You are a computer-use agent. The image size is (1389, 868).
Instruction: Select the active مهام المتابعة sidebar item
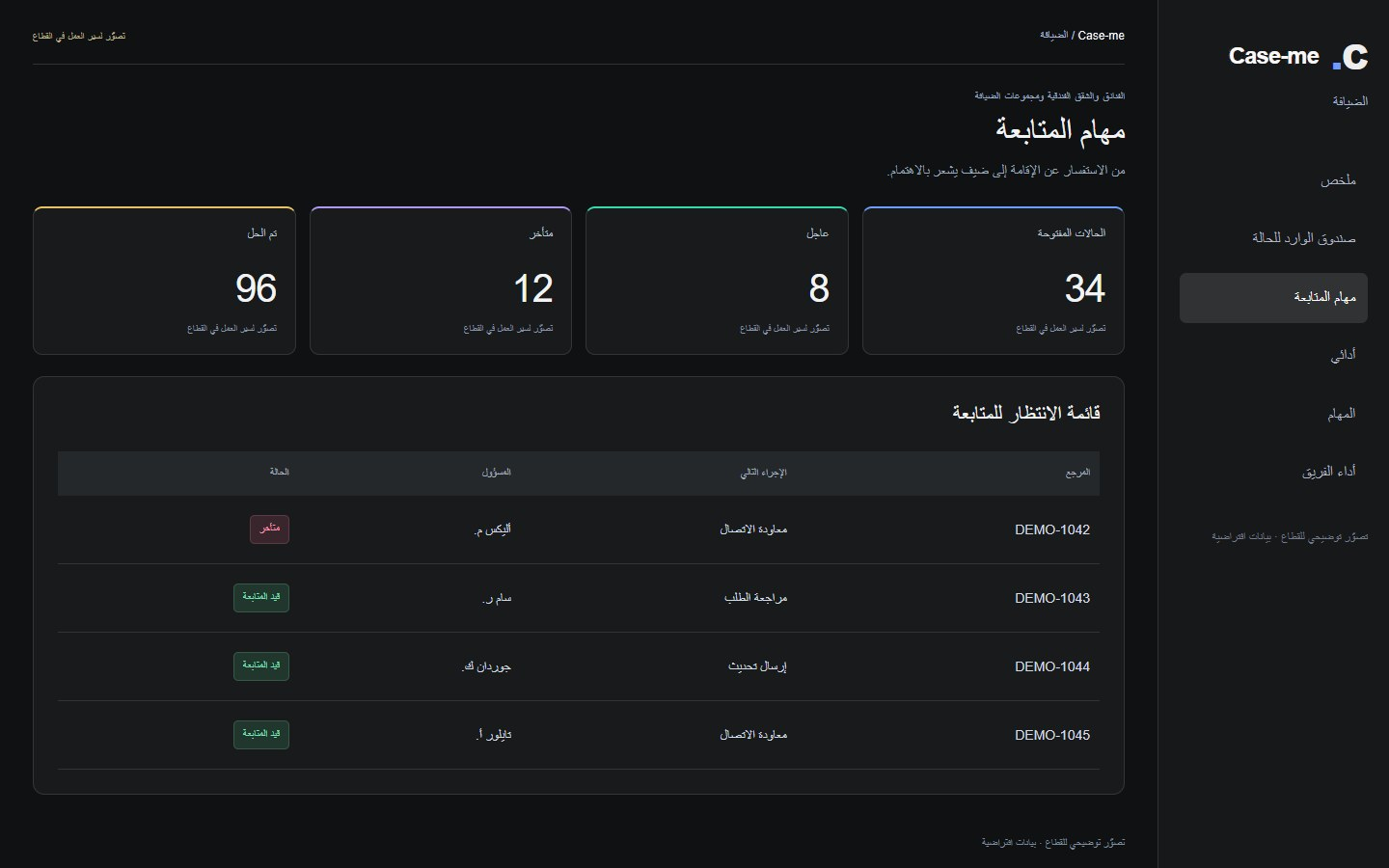(1273, 297)
